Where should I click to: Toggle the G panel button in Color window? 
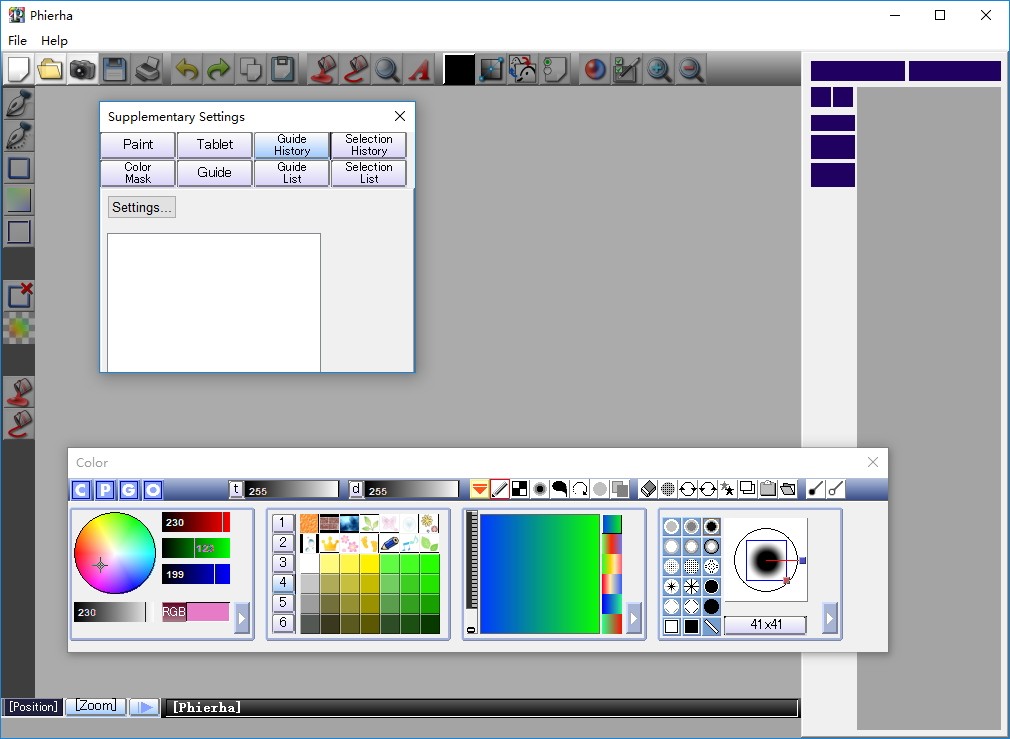(x=129, y=490)
